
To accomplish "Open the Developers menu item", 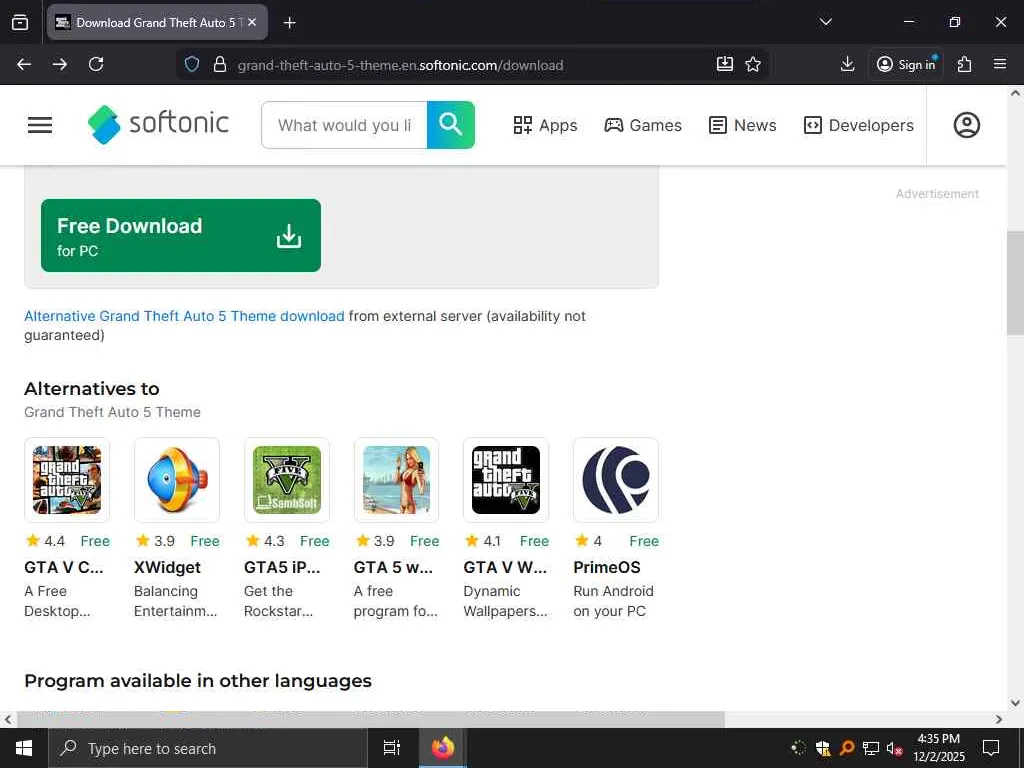I will (859, 125).
